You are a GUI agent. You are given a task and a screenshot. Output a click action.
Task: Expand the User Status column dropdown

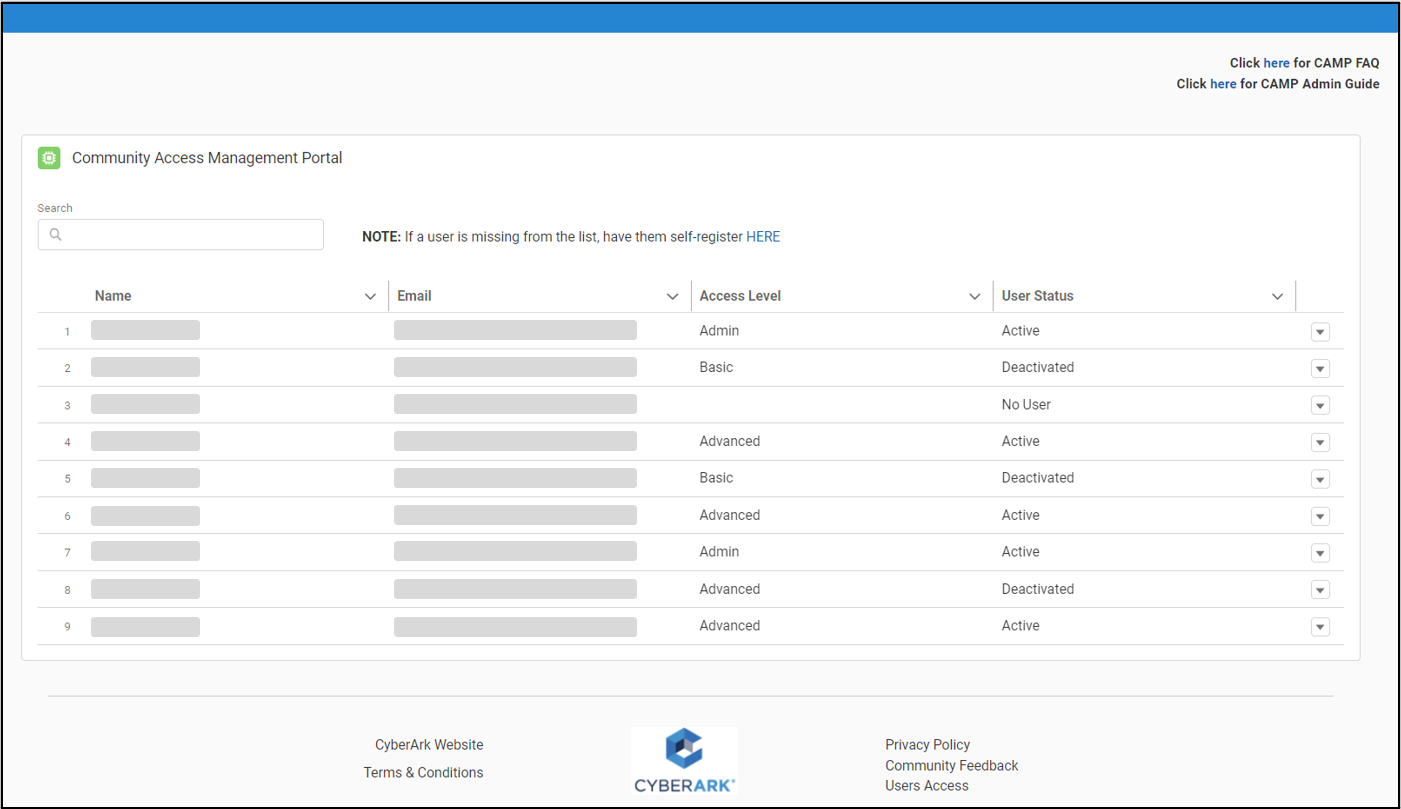pos(1277,296)
